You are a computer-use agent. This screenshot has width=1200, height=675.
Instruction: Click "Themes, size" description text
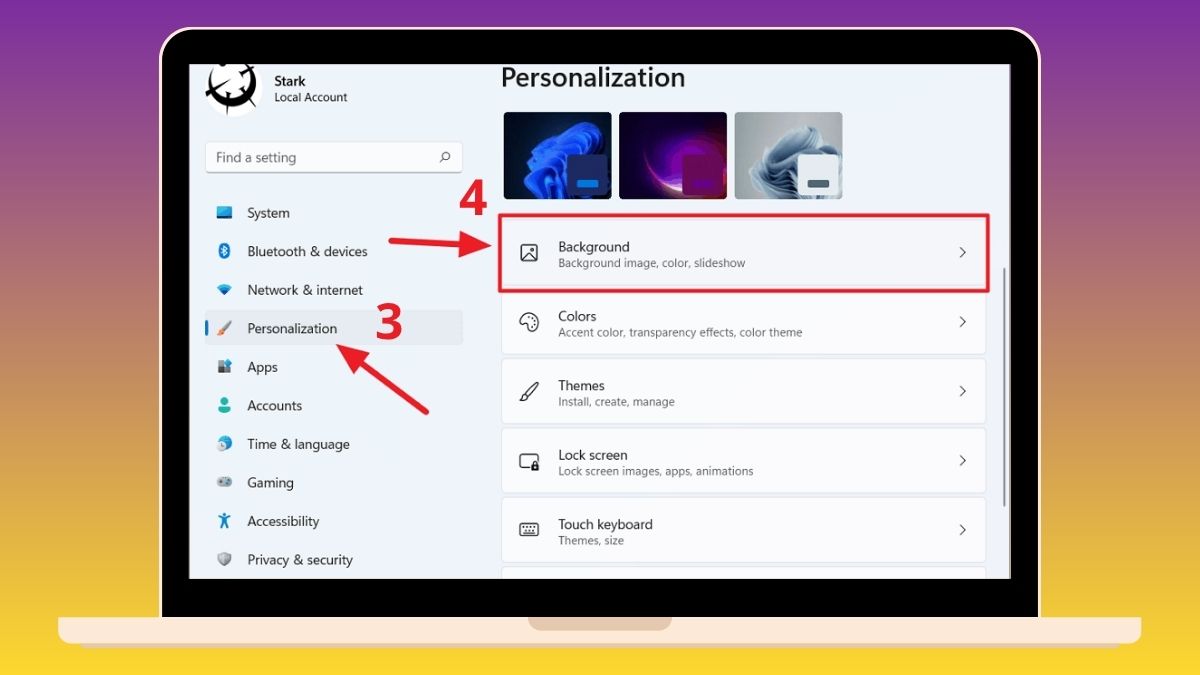pyautogui.click(x=591, y=541)
